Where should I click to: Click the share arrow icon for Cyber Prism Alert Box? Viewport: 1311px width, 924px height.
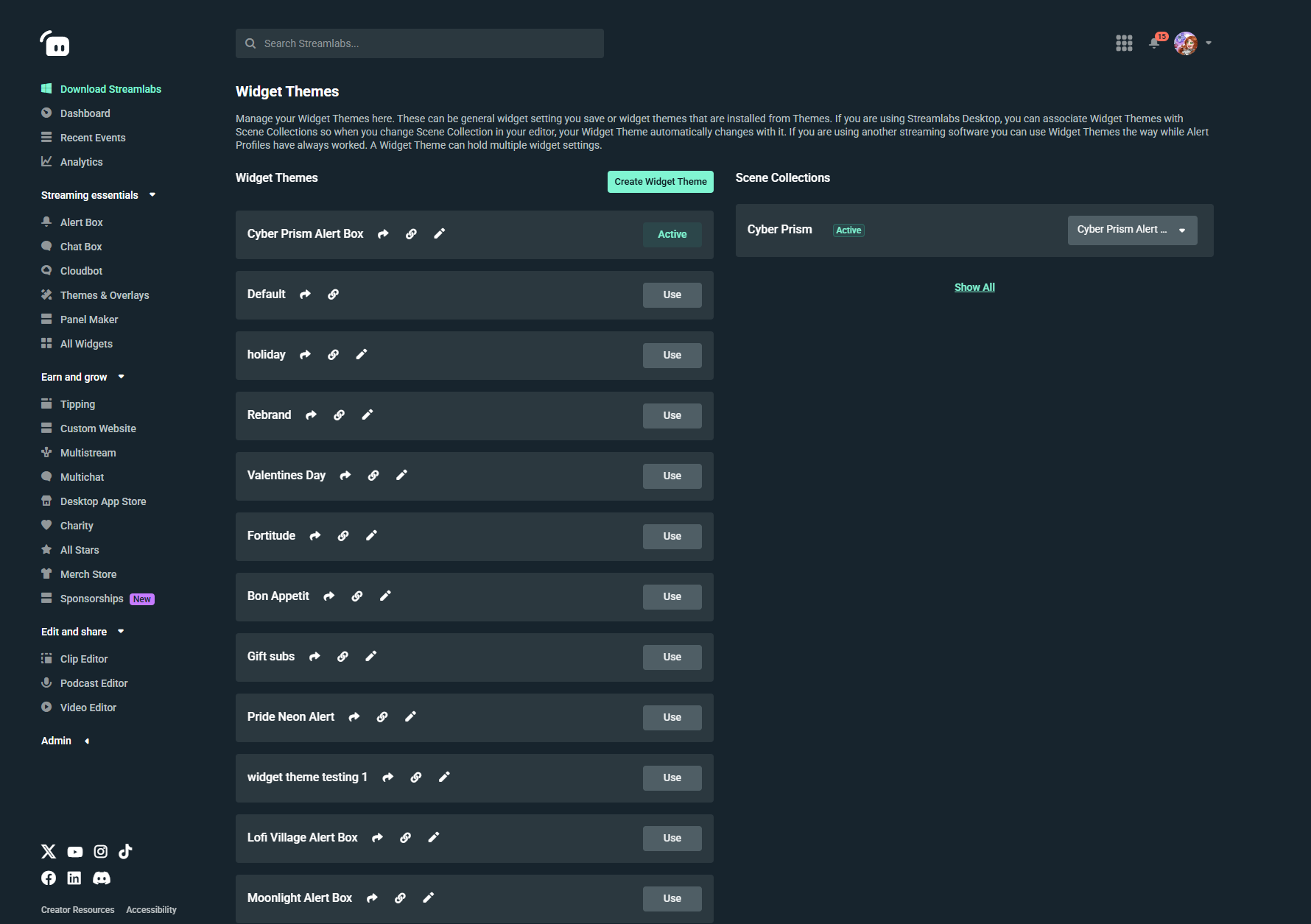click(x=383, y=234)
